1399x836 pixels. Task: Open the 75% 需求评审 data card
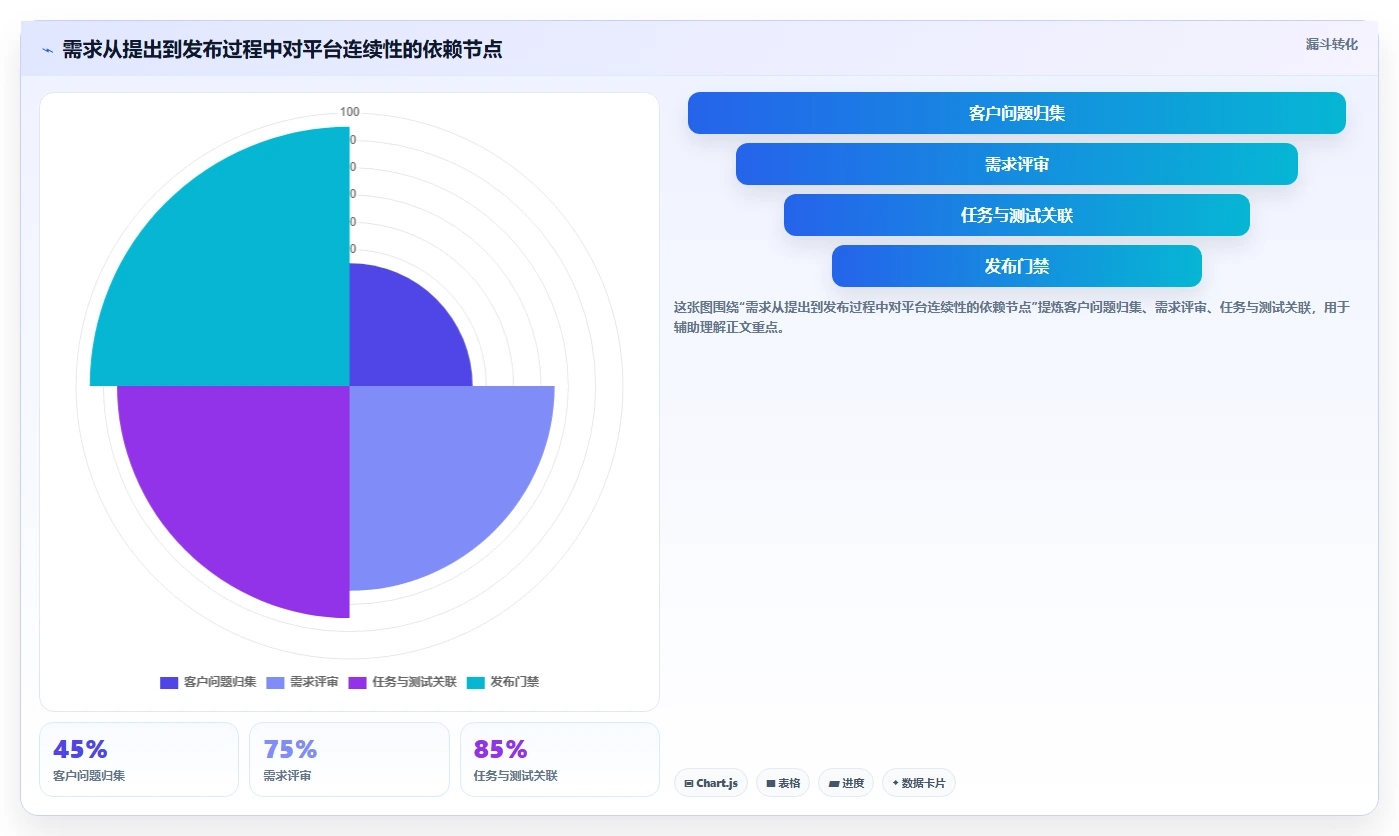[349, 759]
